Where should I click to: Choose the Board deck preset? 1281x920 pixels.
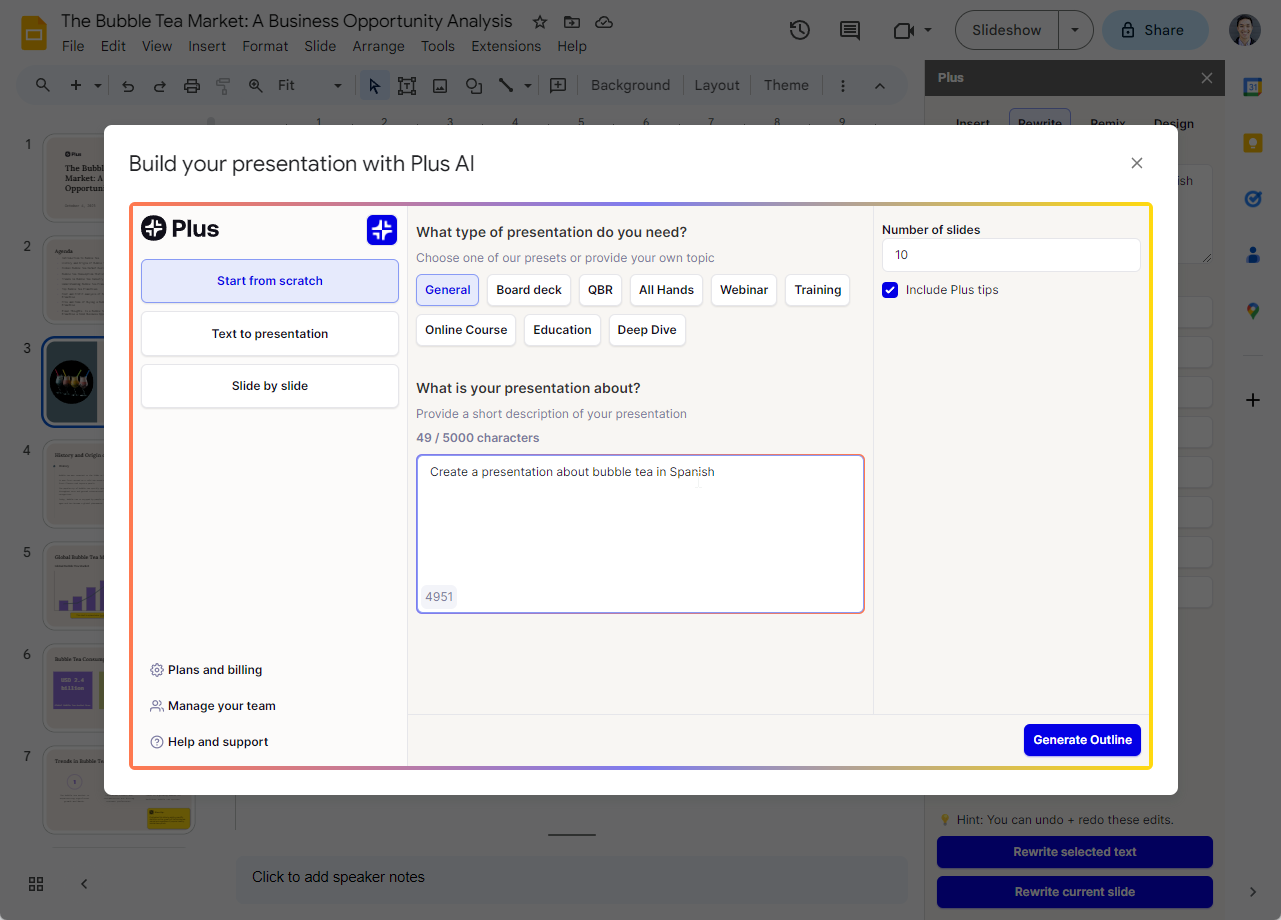click(529, 290)
